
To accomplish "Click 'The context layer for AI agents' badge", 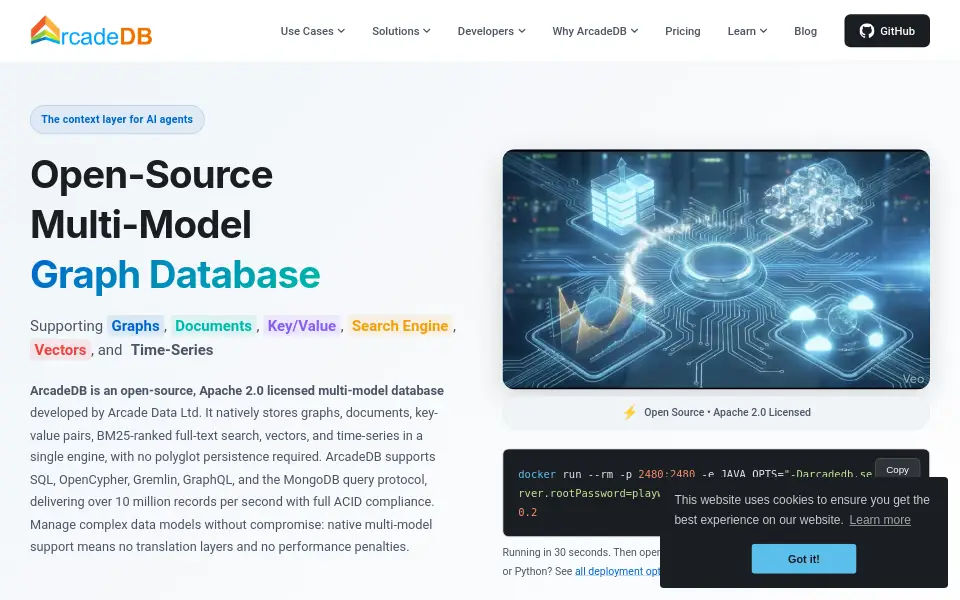I will coord(117,119).
